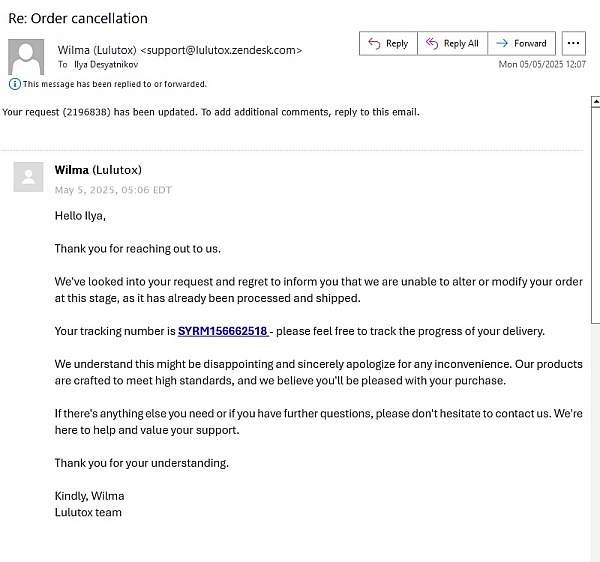Open the more actions ellipsis menu

pos(574,44)
